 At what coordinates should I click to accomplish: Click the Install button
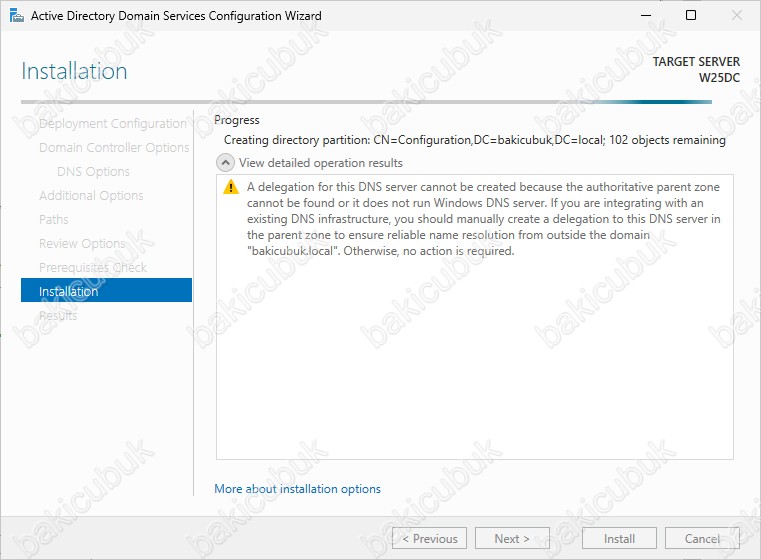coord(619,538)
